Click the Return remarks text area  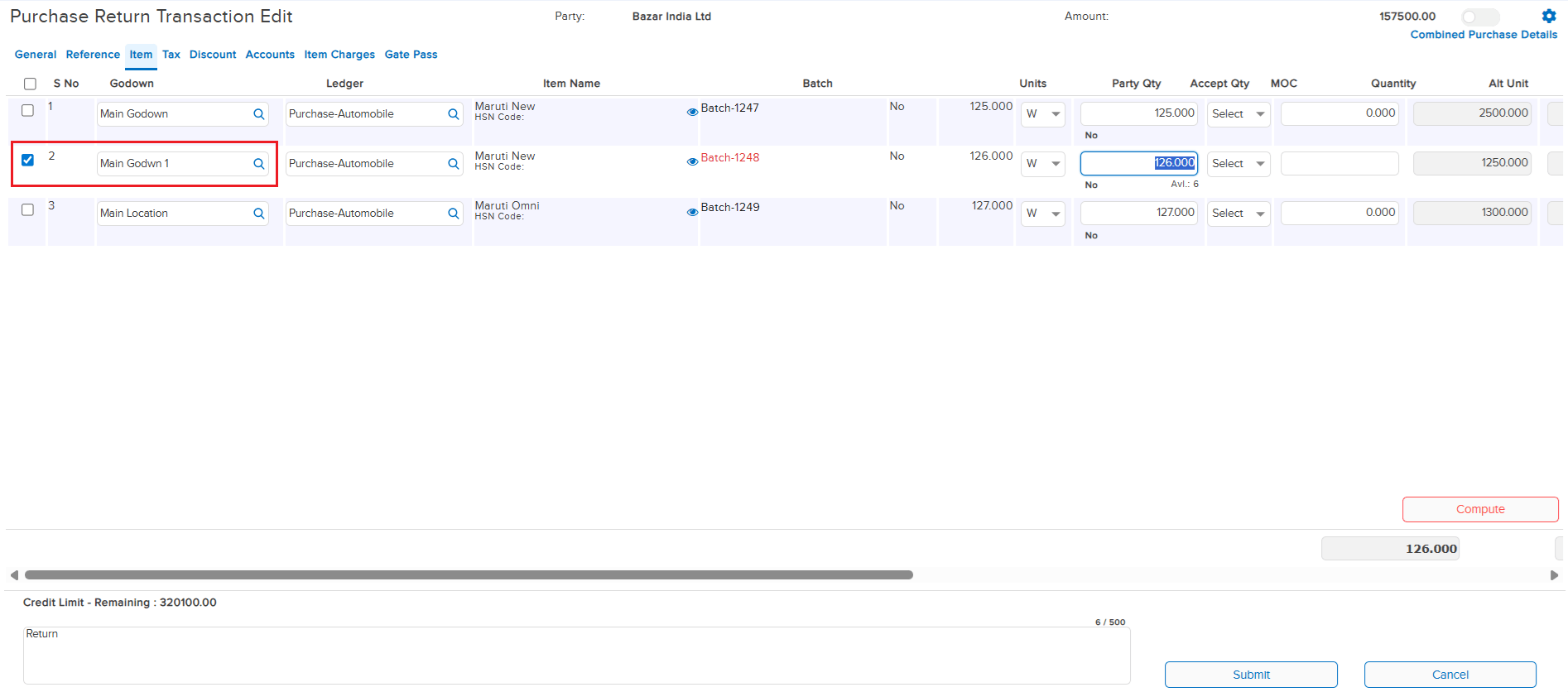[576, 656]
